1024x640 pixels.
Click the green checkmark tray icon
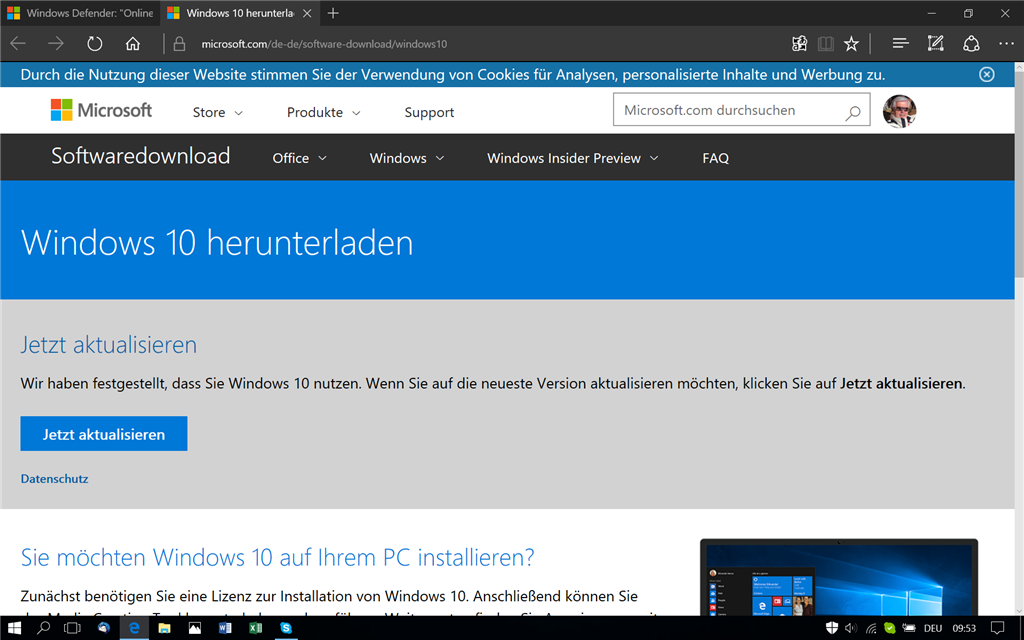889,628
